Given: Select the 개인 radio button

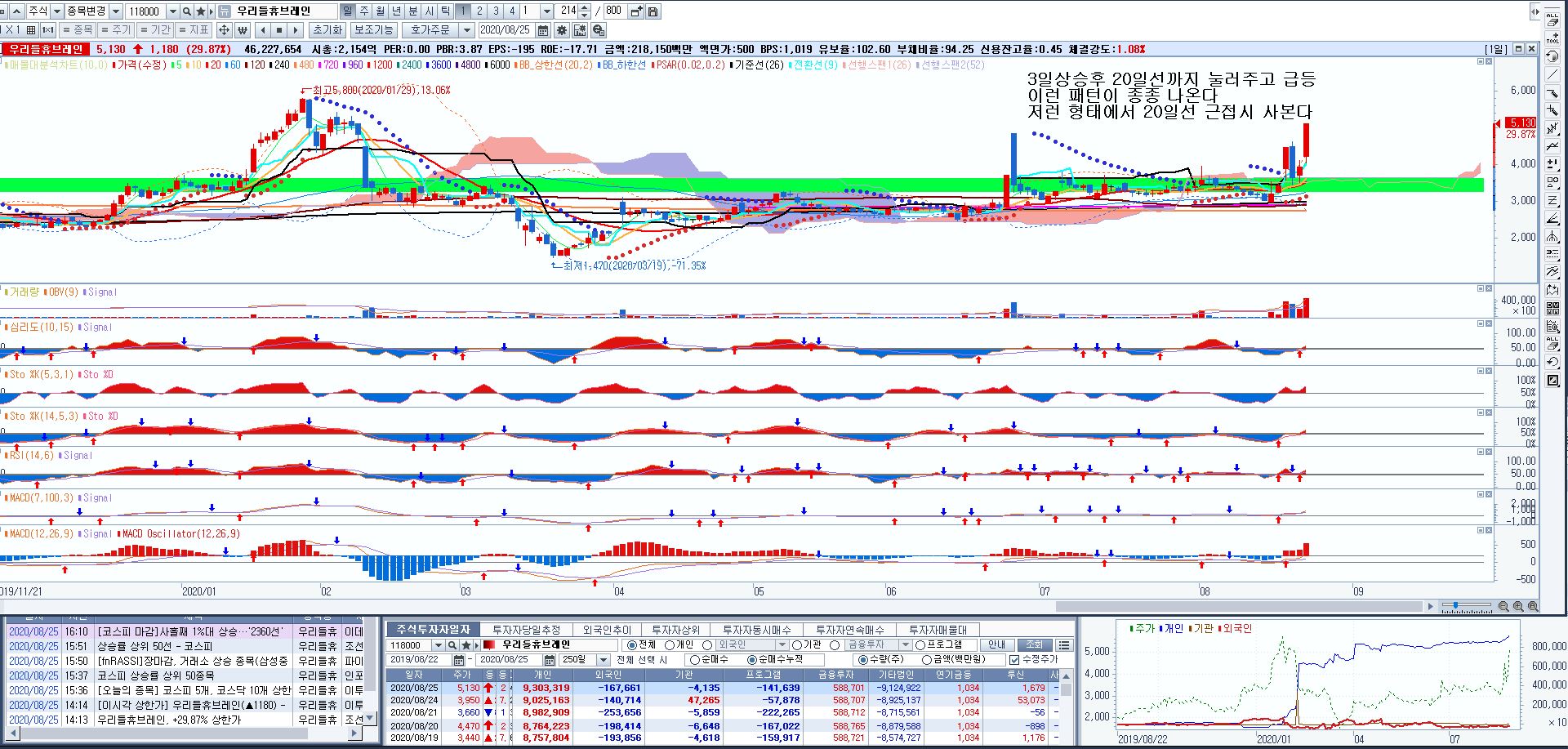Looking at the screenshot, I should 670,645.
